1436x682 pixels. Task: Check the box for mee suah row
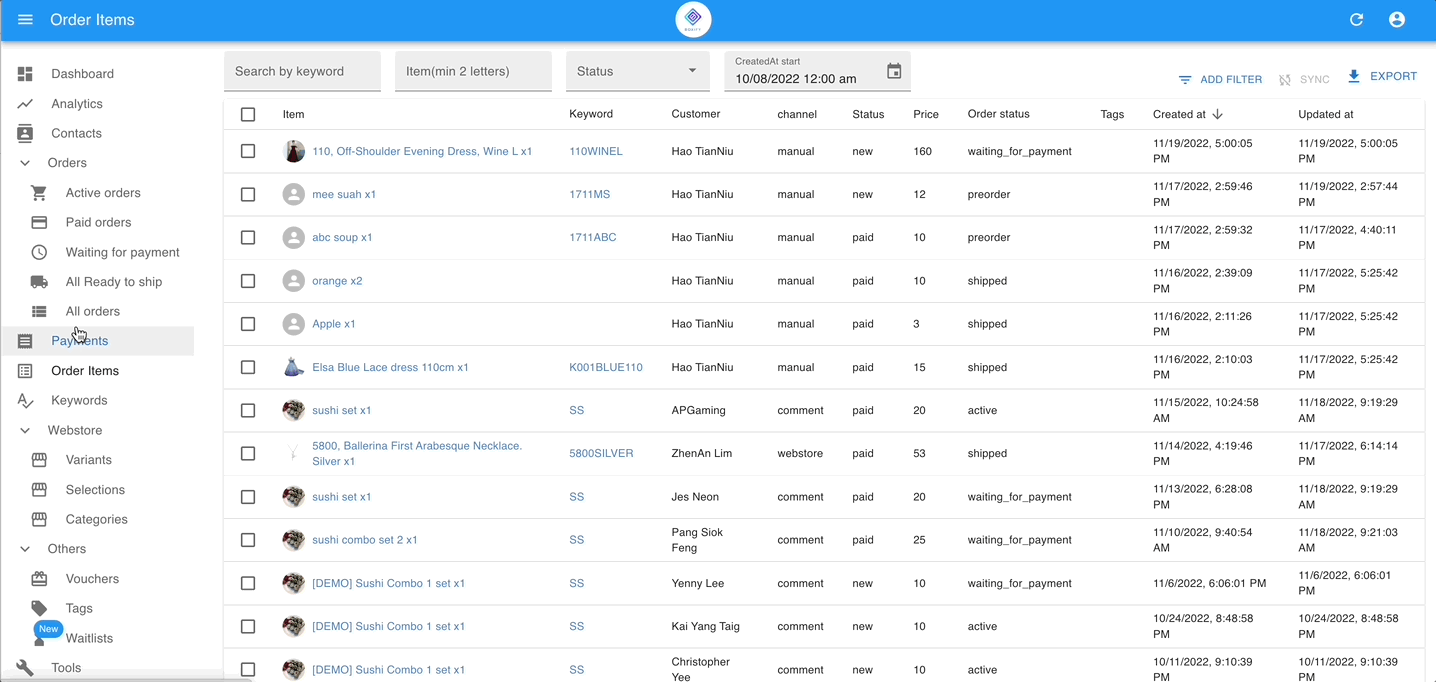click(248, 195)
